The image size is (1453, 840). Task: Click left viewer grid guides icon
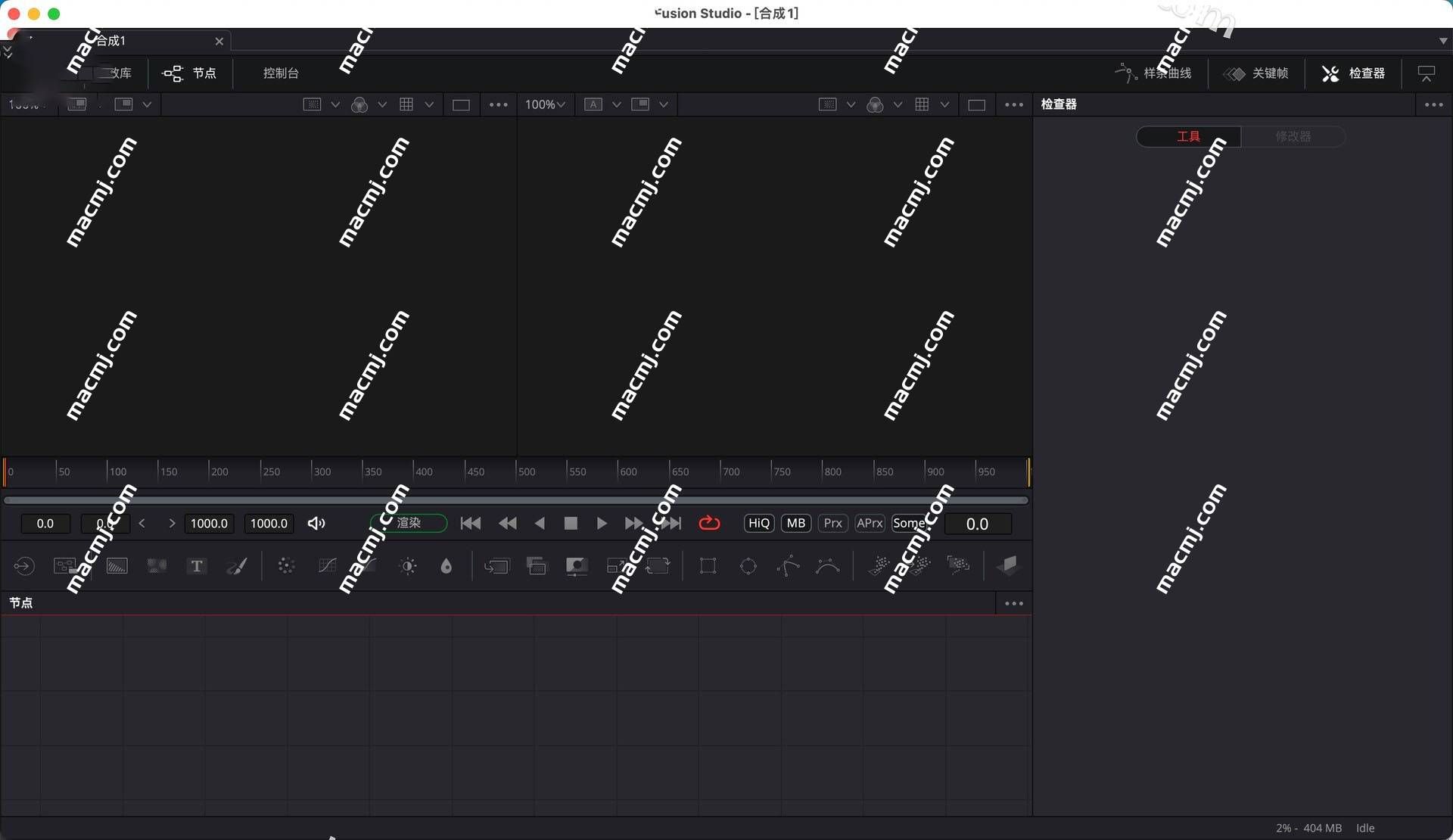(406, 104)
